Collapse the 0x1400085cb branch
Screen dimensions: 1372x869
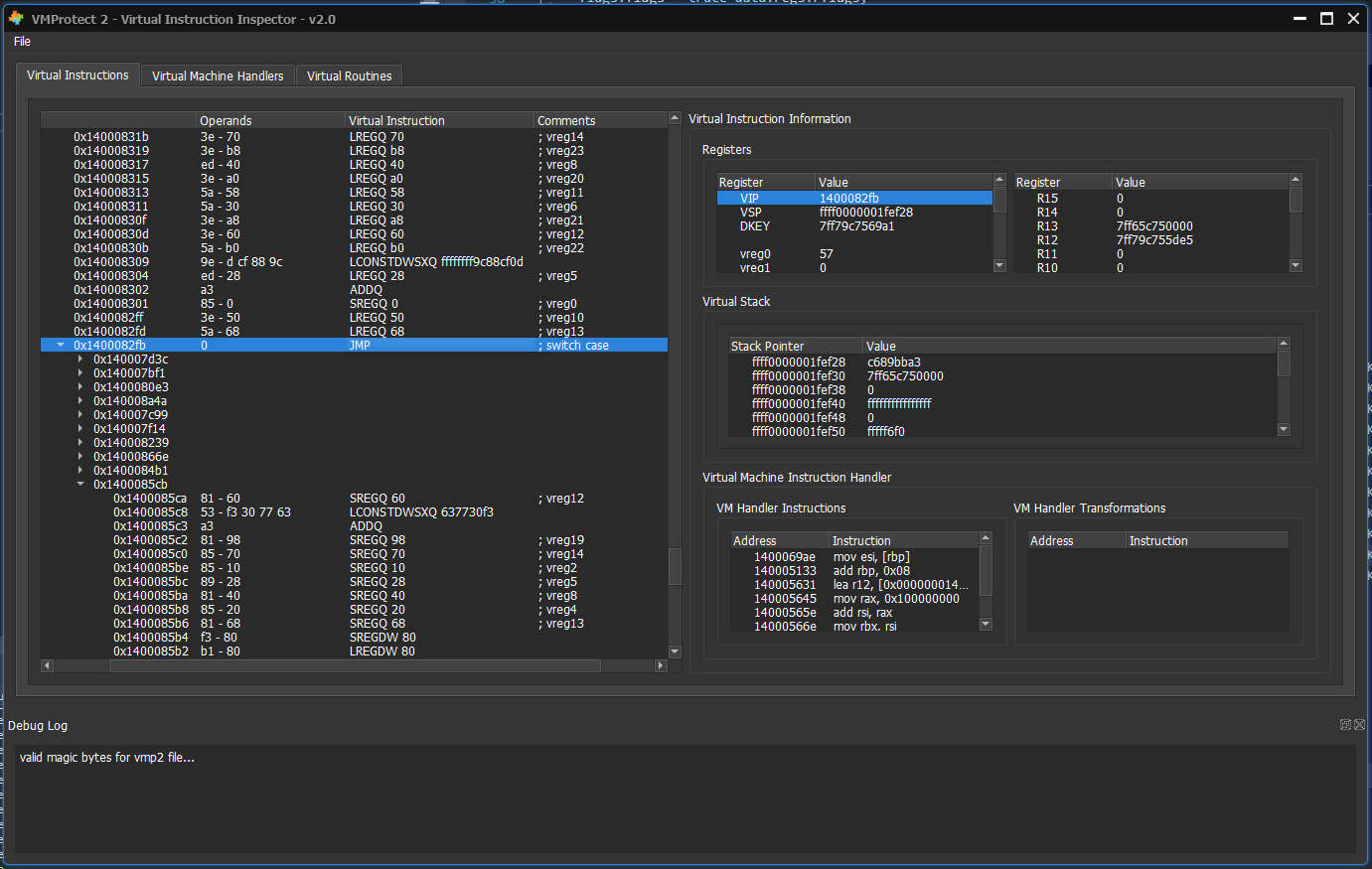(x=80, y=485)
